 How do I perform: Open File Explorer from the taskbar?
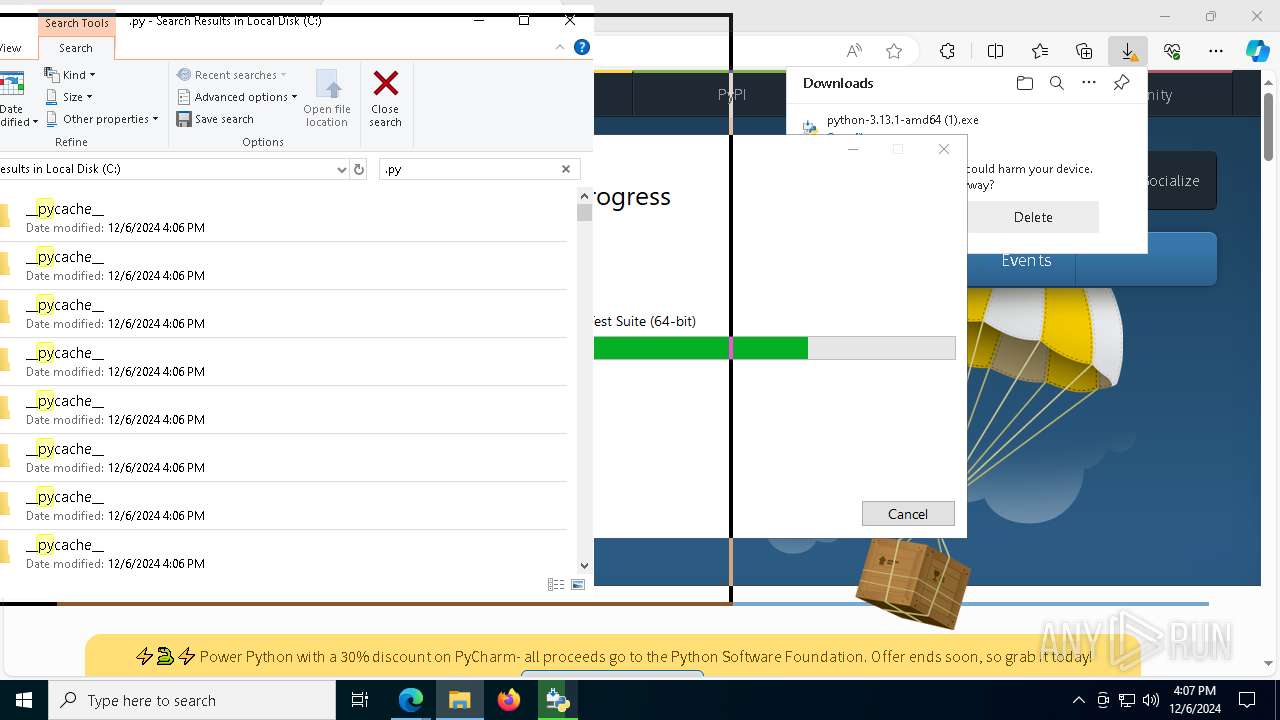tap(460, 700)
